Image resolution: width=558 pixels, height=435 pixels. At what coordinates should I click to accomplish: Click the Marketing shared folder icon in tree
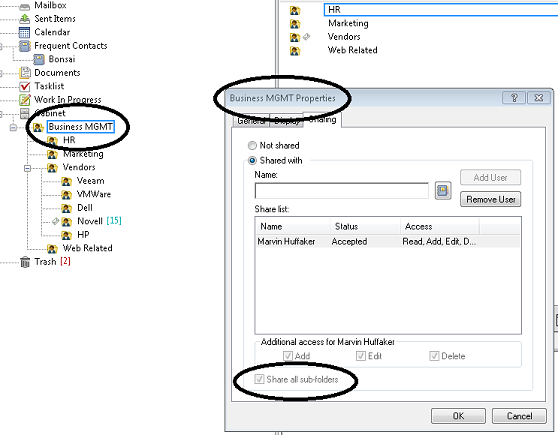[52, 154]
